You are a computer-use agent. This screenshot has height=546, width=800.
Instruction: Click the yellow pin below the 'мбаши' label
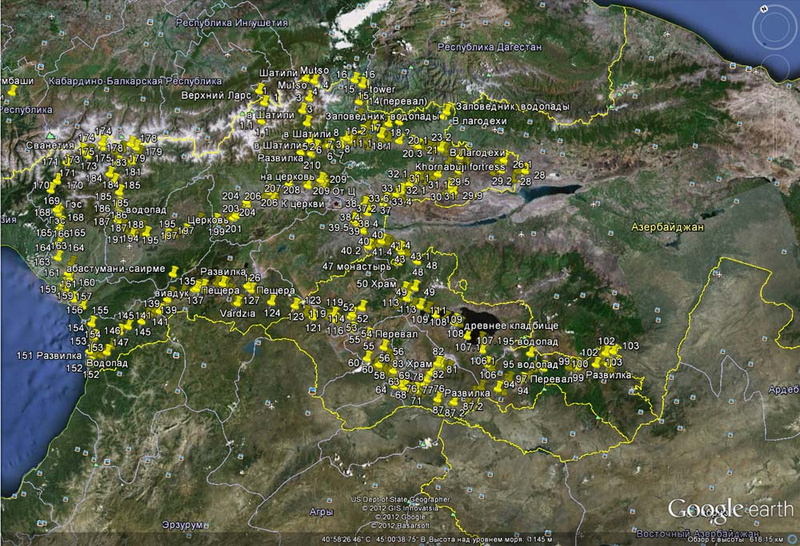tap(13, 91)
